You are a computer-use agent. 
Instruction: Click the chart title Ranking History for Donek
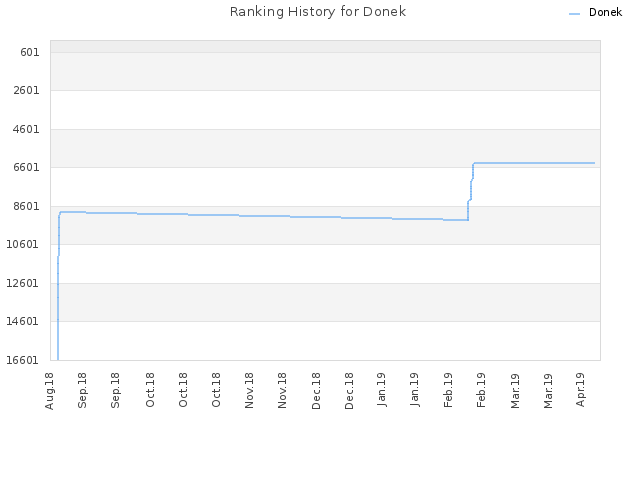click(318, 12)
